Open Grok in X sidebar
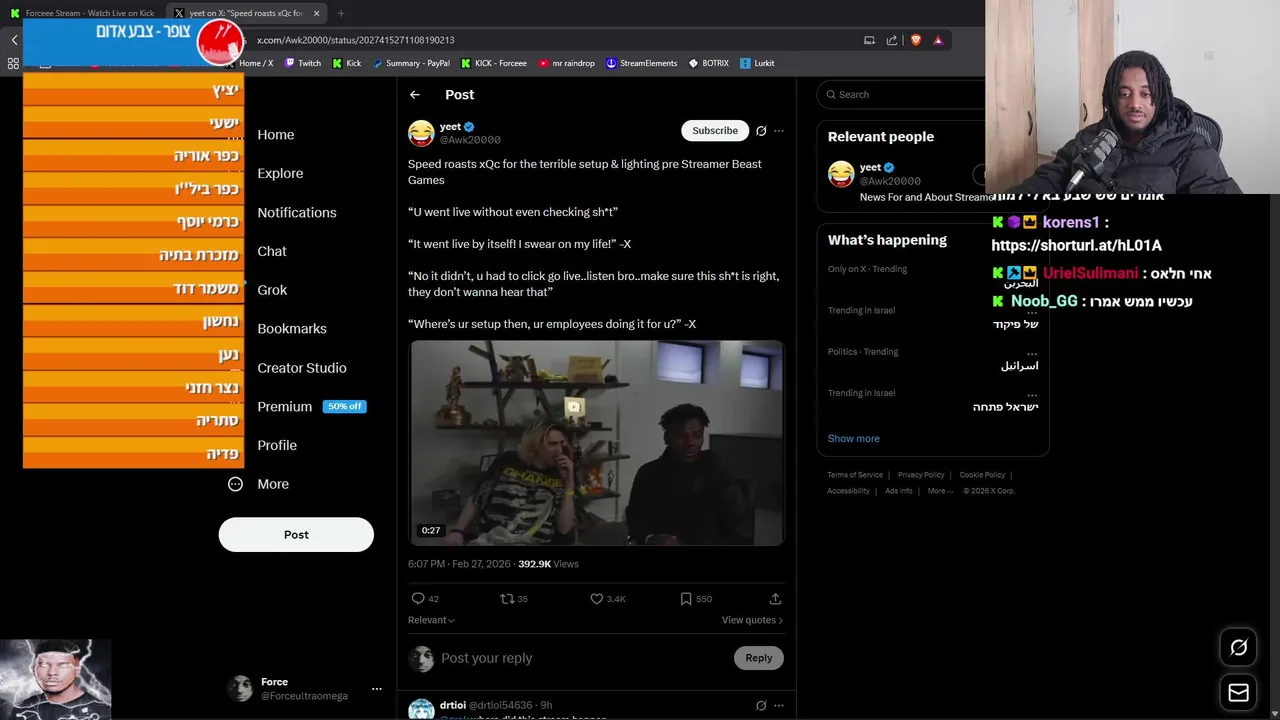The image size is (1280, 720). [272, 290]
